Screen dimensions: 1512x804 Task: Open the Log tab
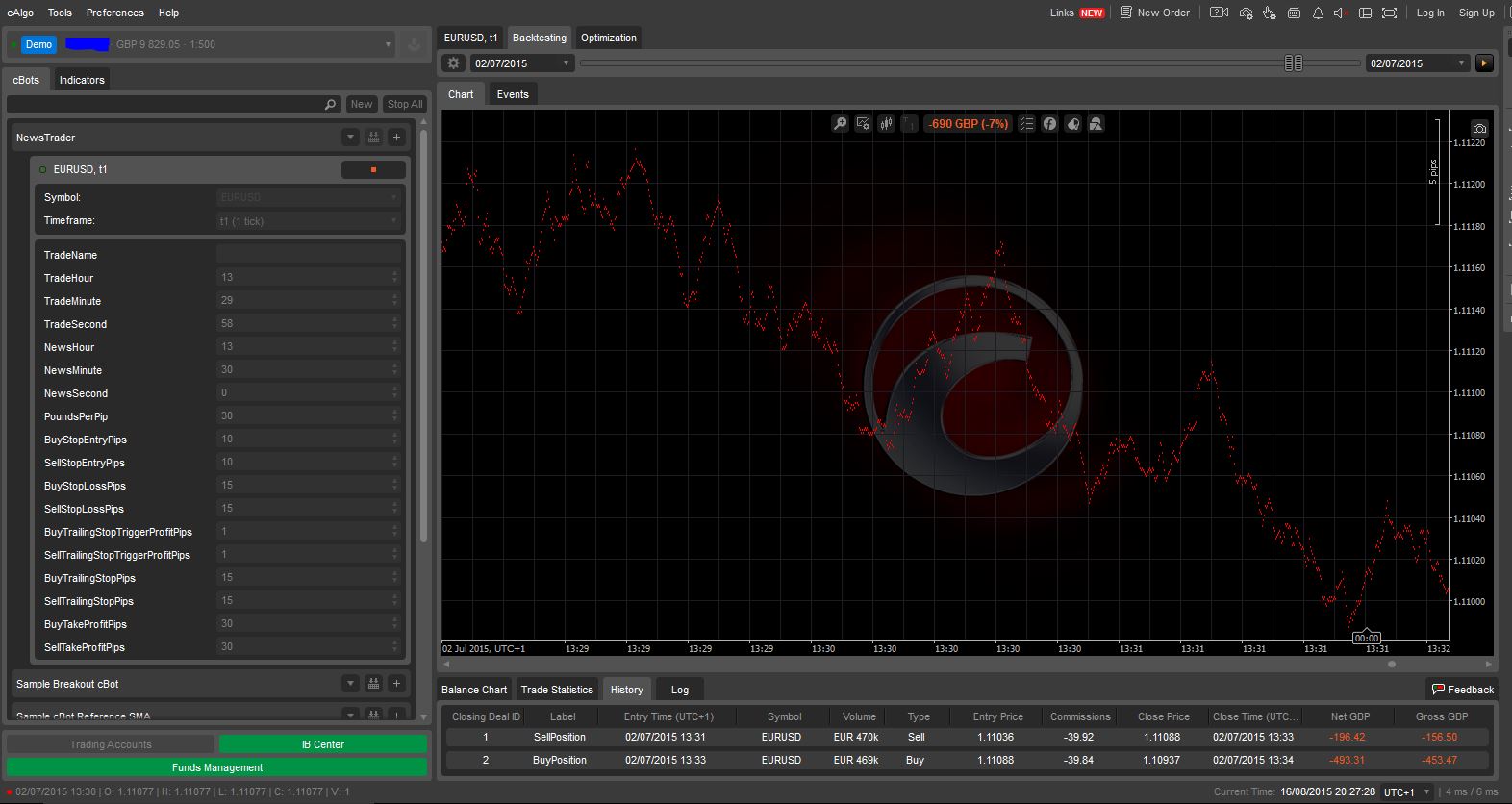[x=680, y=690]
